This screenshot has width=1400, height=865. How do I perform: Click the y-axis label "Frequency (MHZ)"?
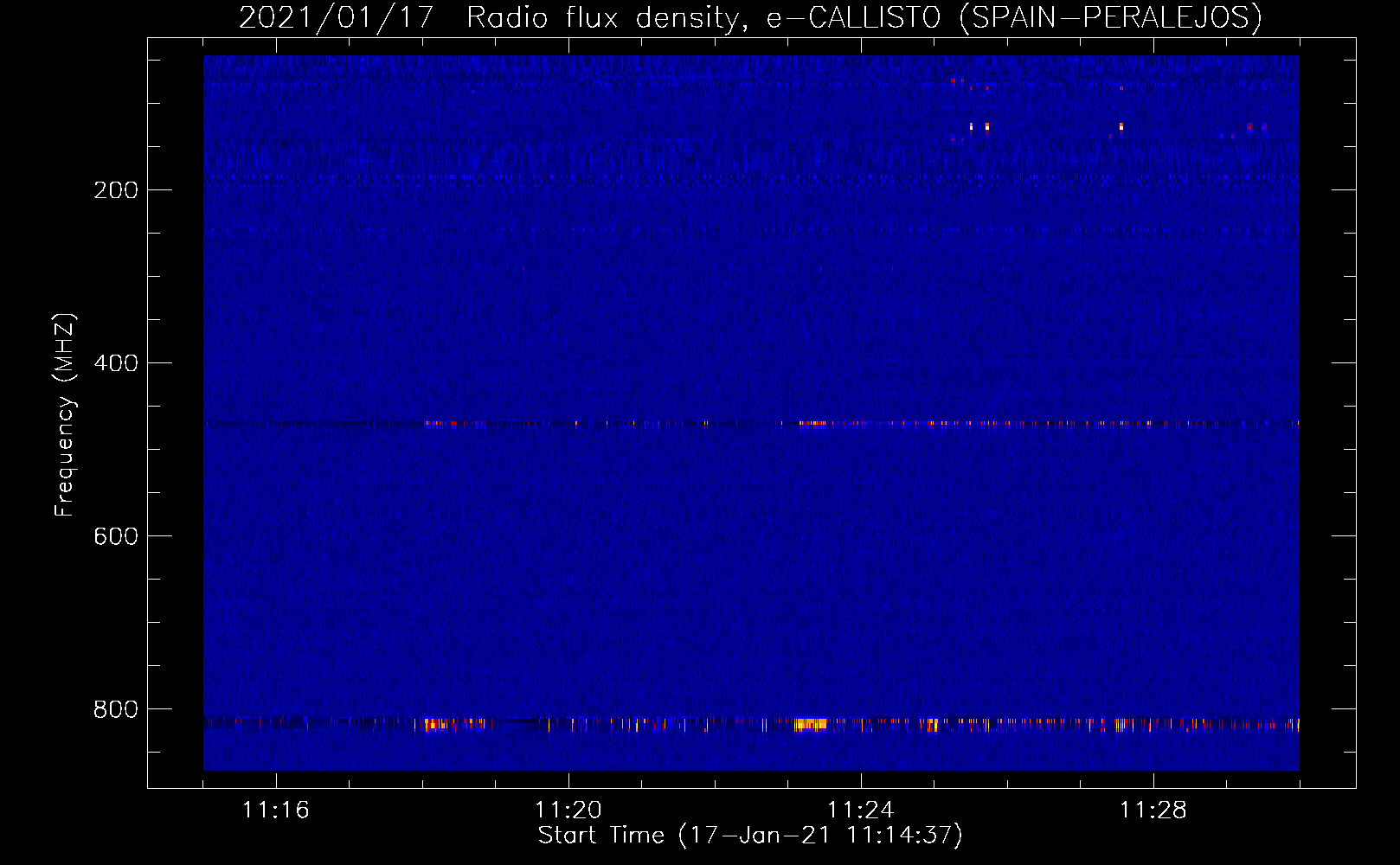coord(65,415)
